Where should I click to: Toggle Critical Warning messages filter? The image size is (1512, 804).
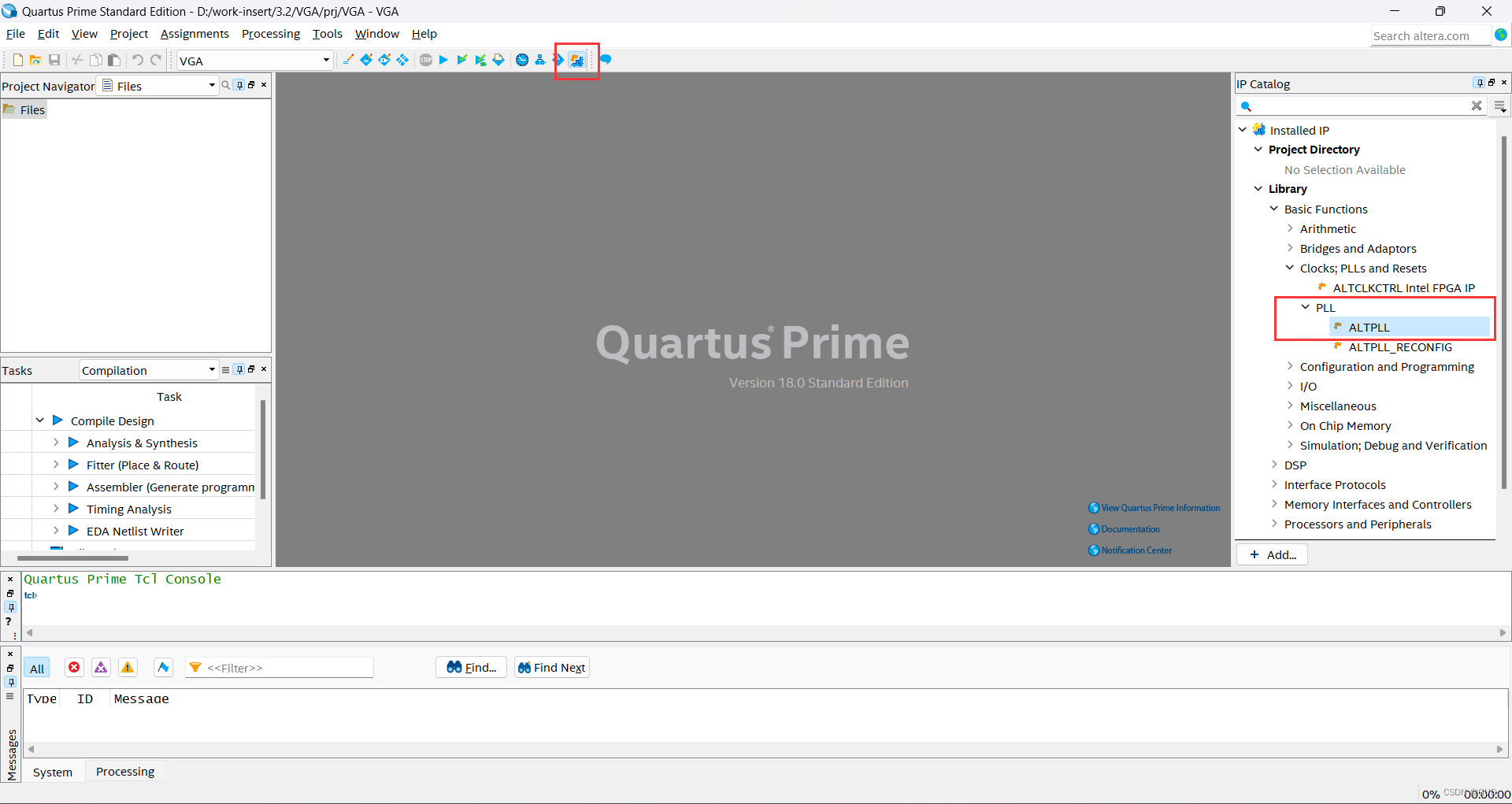101,668
